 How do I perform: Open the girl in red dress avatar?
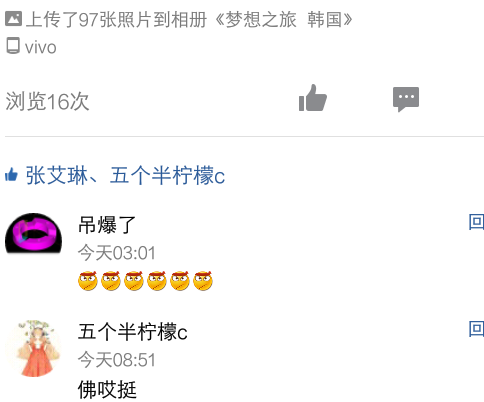coord(35,348)
